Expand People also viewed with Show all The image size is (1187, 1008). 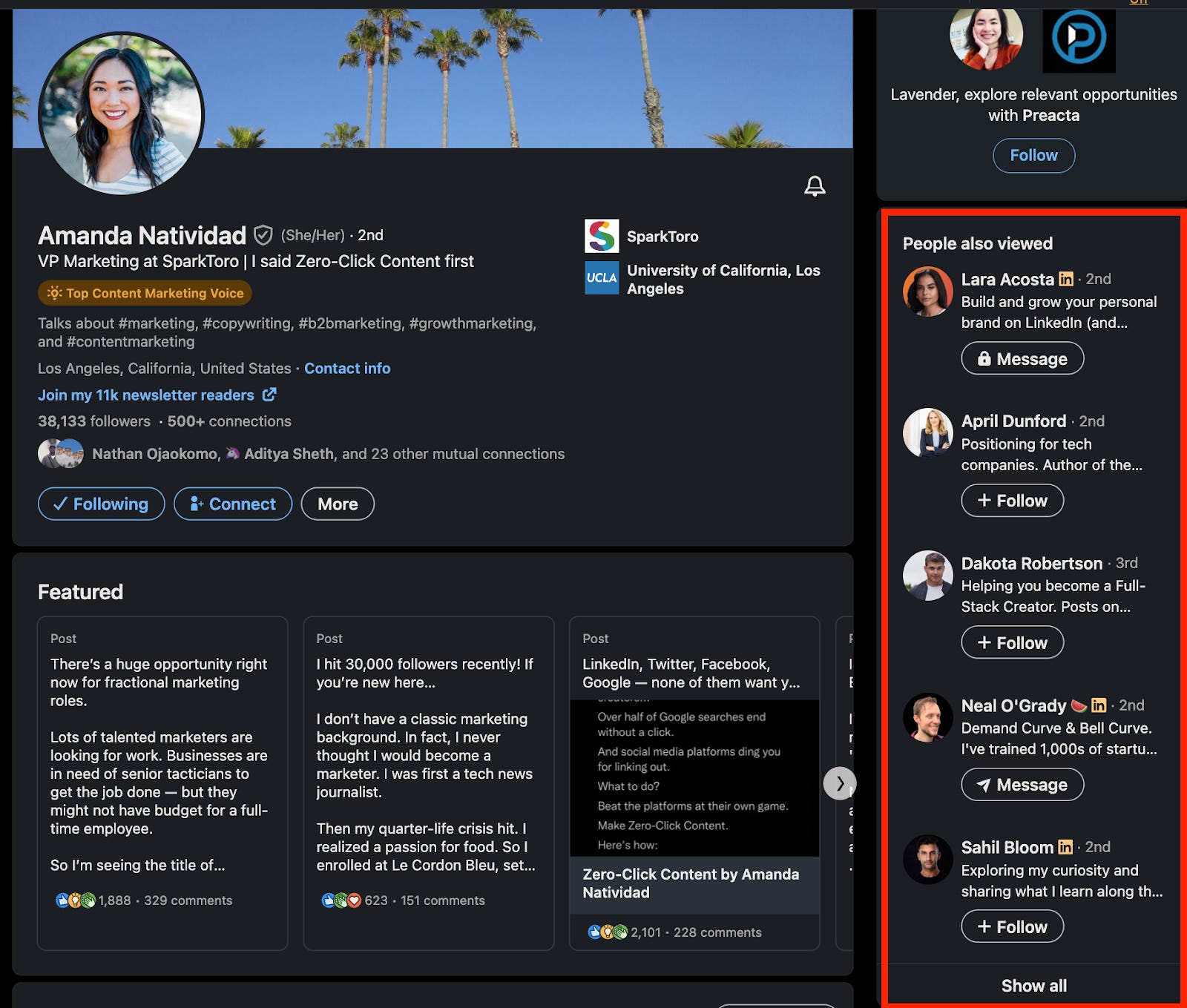[1033, 986]
